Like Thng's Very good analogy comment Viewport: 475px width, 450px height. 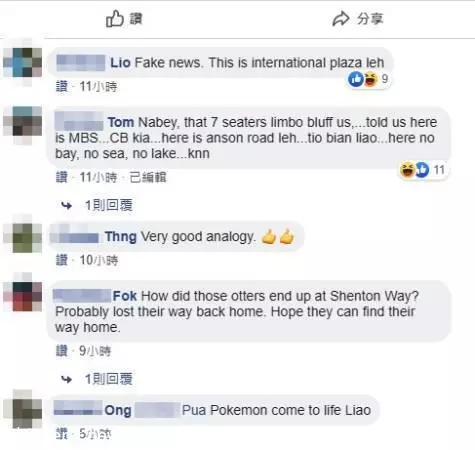pos(62,260)
